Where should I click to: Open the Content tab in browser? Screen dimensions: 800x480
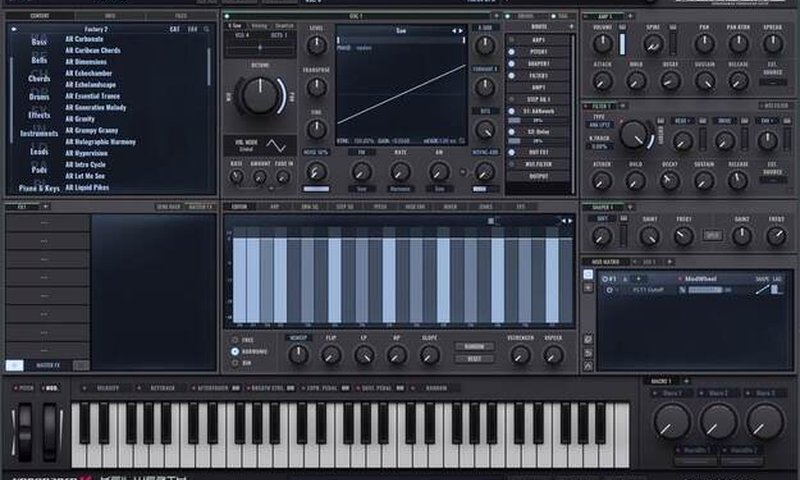click(x=40, y=16)
